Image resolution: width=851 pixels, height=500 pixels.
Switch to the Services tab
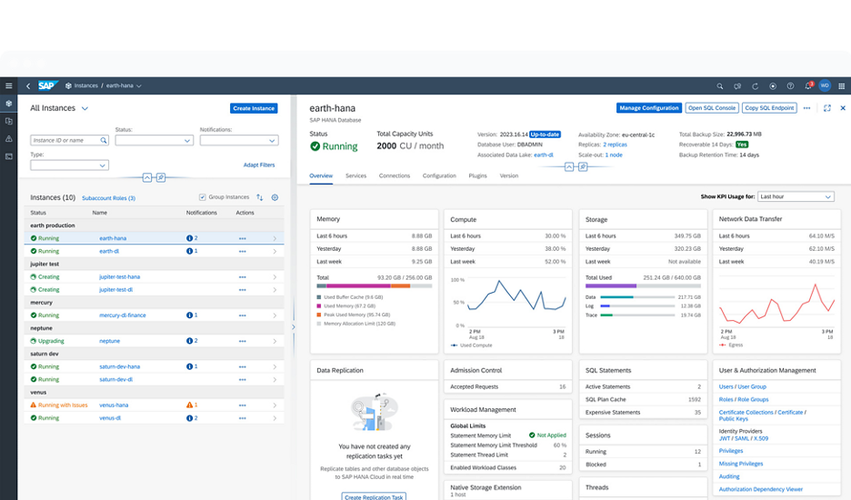pos(356,176)
